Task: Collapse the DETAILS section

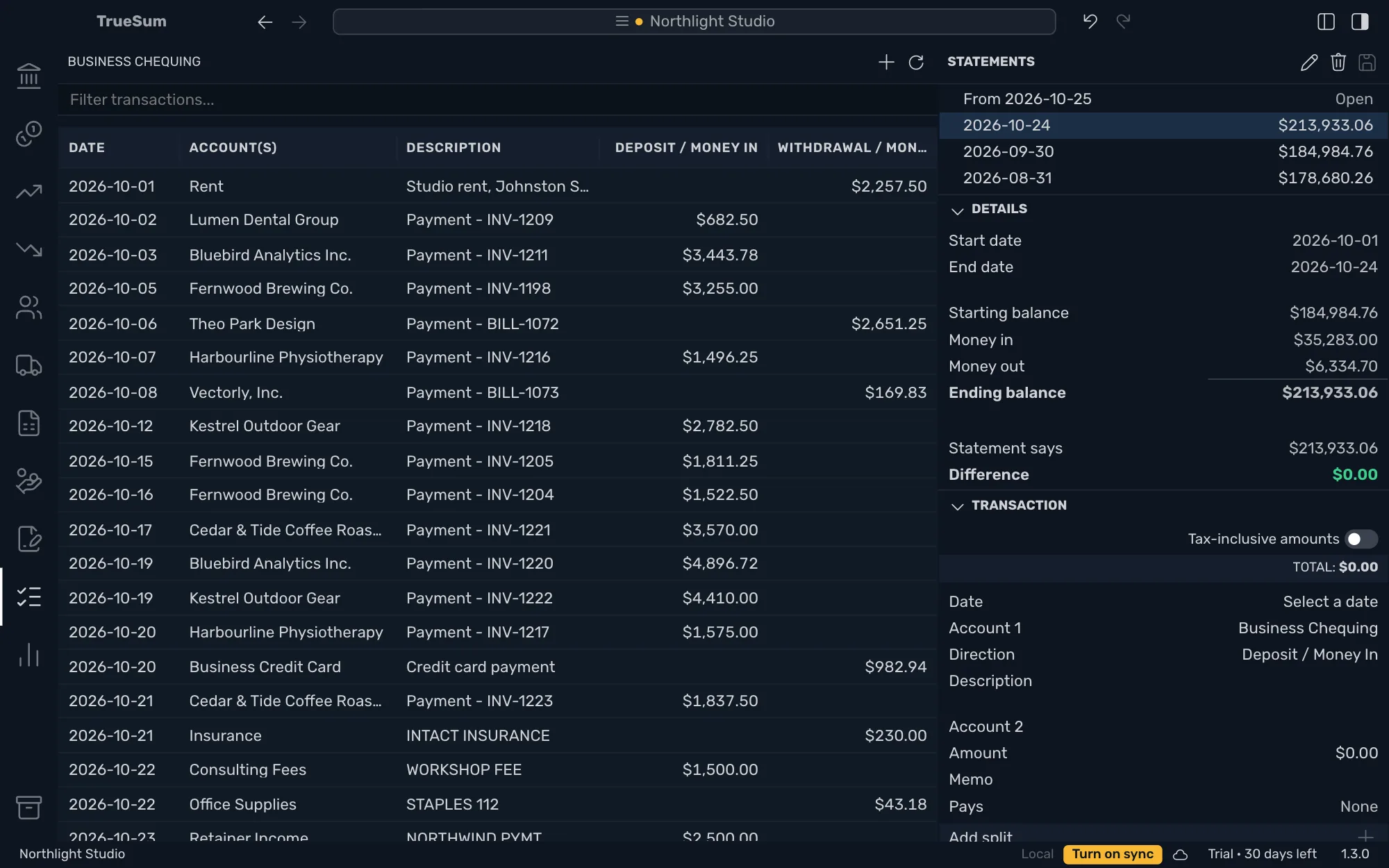Action: pyautogui.click(x=958, y=210)
